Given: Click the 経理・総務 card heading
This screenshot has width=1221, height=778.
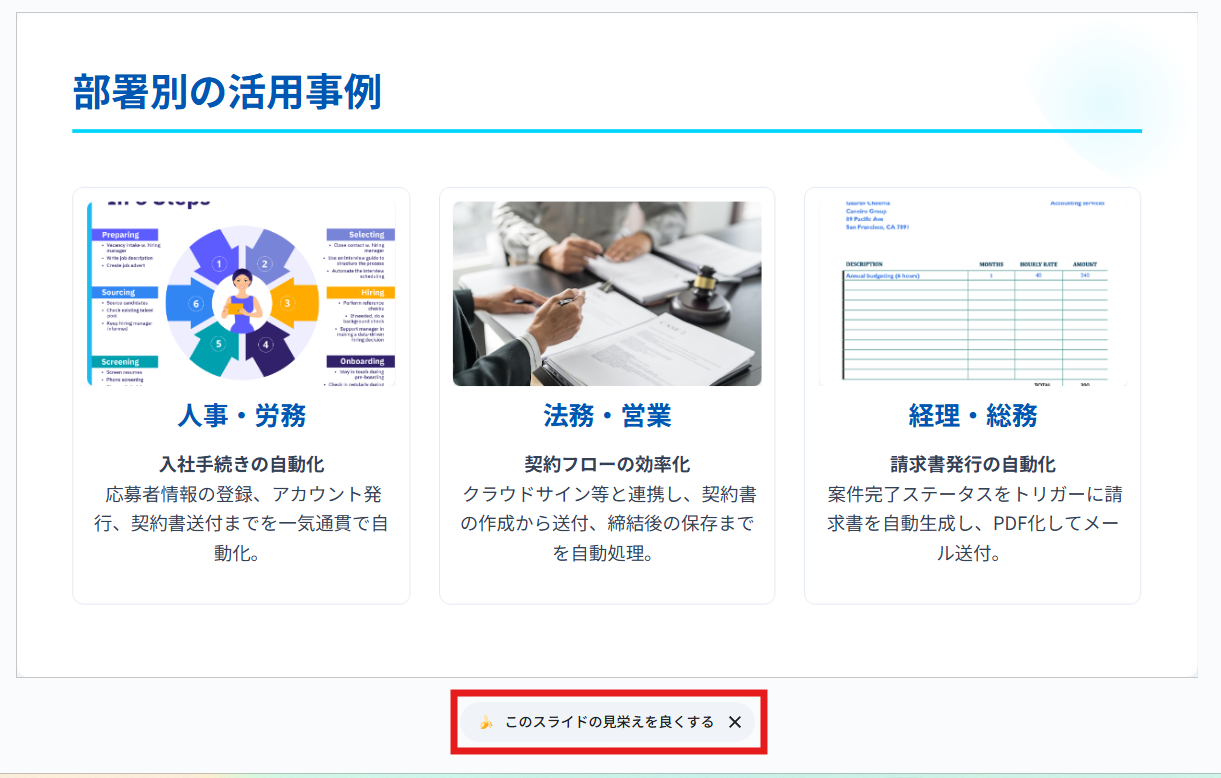Looking at the screenshot, I should [973, 416].
